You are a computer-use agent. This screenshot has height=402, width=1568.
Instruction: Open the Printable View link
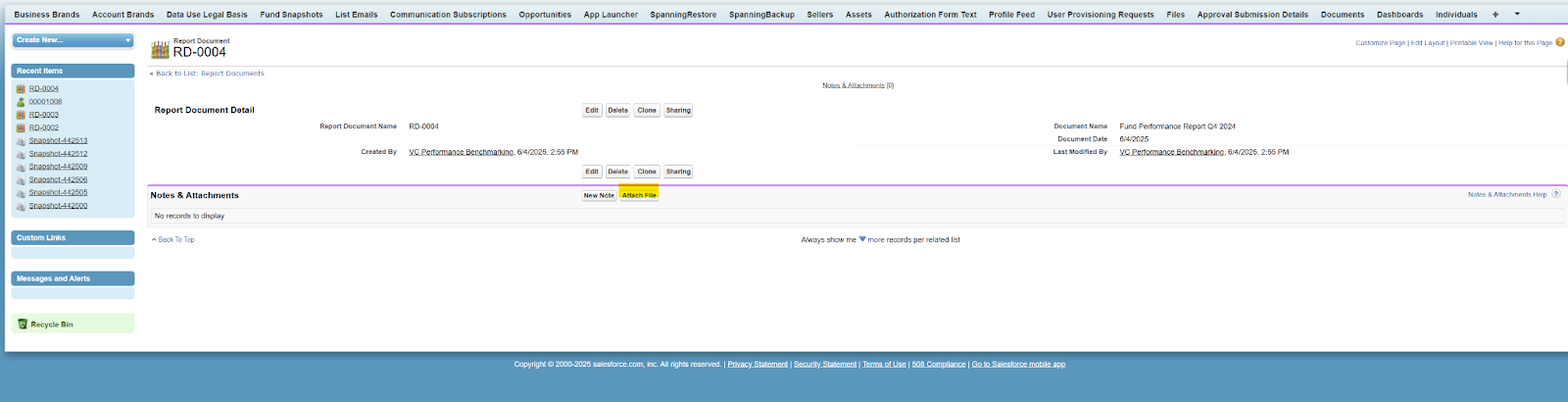click(x=1471, y=43)
